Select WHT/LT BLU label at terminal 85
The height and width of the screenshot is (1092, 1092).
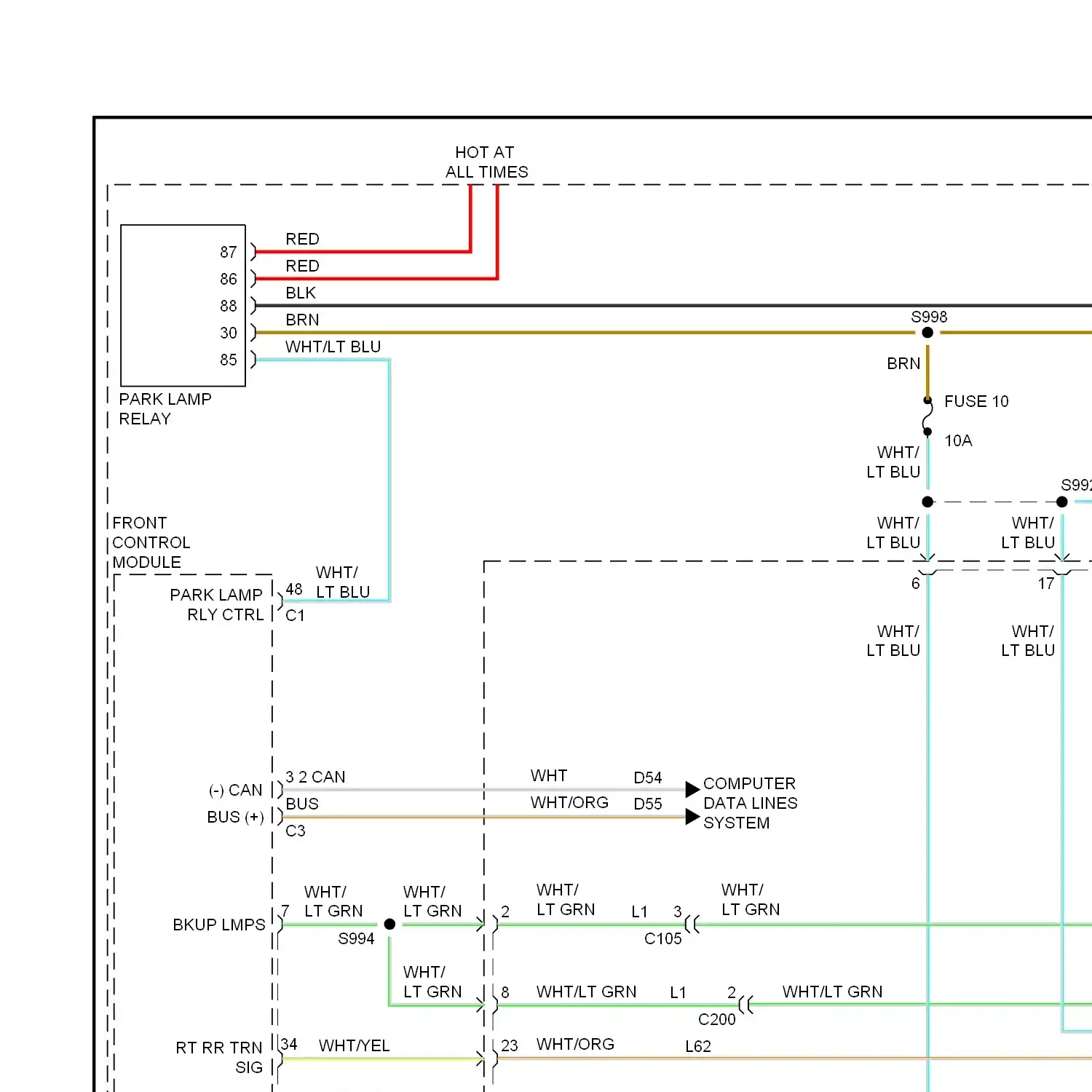point(333,347)
